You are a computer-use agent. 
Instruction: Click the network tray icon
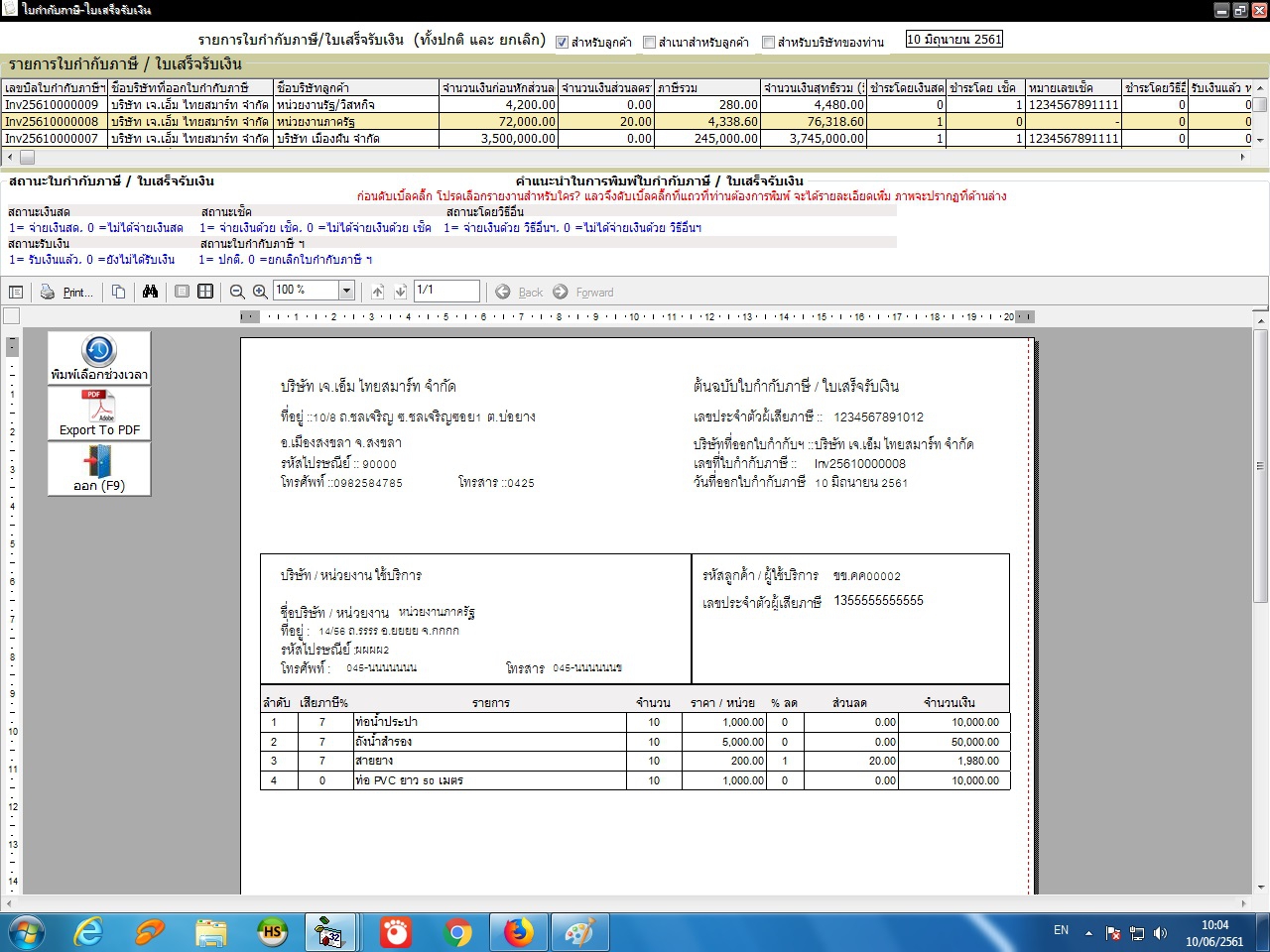pyautogui.click(x=1137, y=933)
